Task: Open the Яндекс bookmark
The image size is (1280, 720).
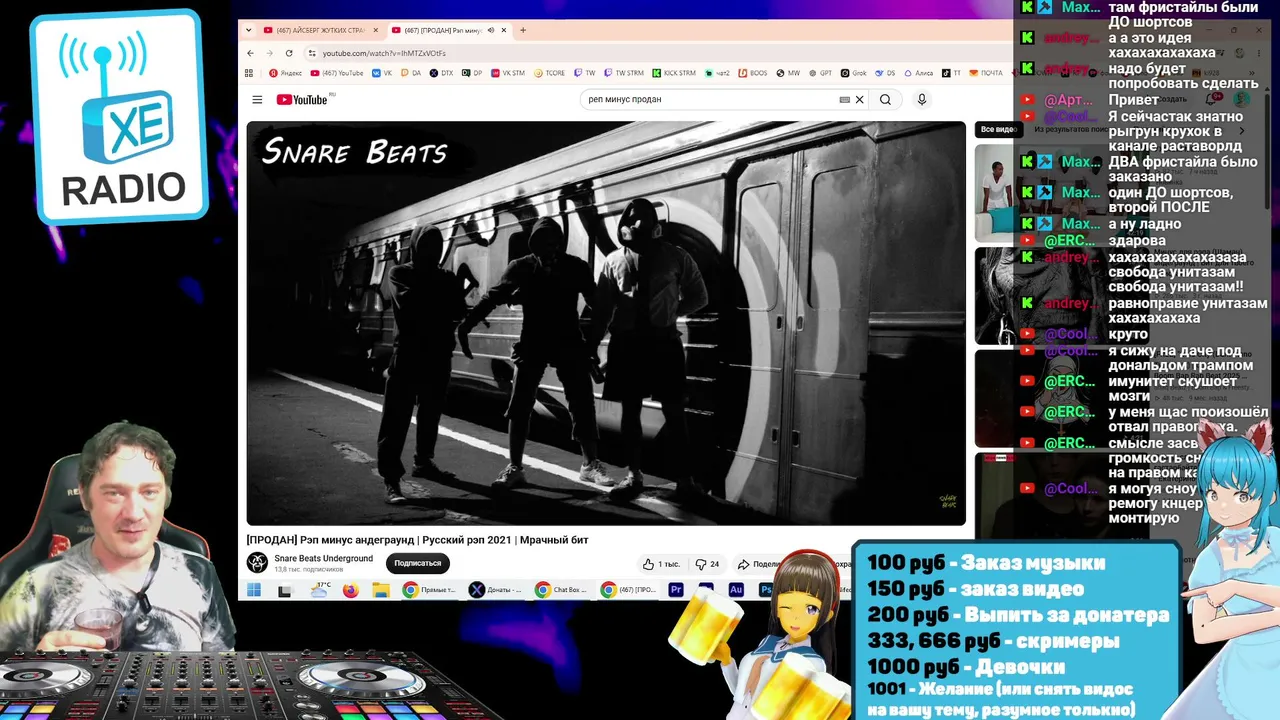Action: coord(286,73)
